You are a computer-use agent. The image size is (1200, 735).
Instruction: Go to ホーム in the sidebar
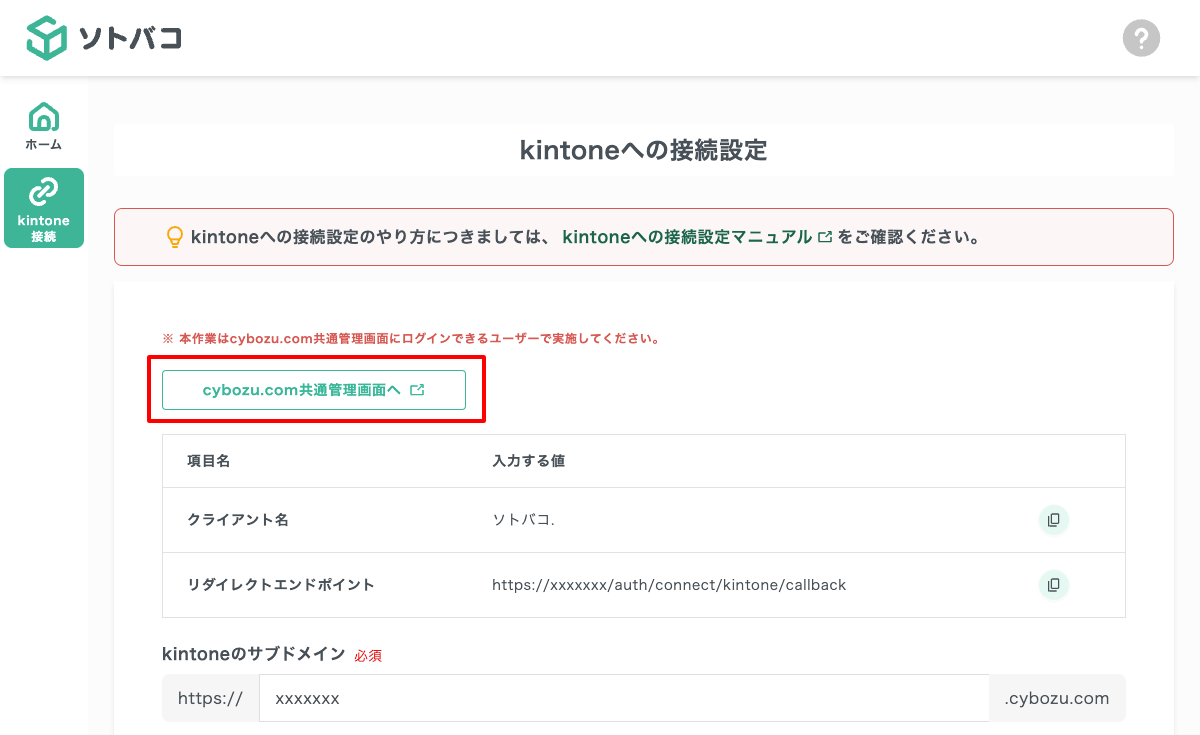pyautogui.click(x=43, y=126)
